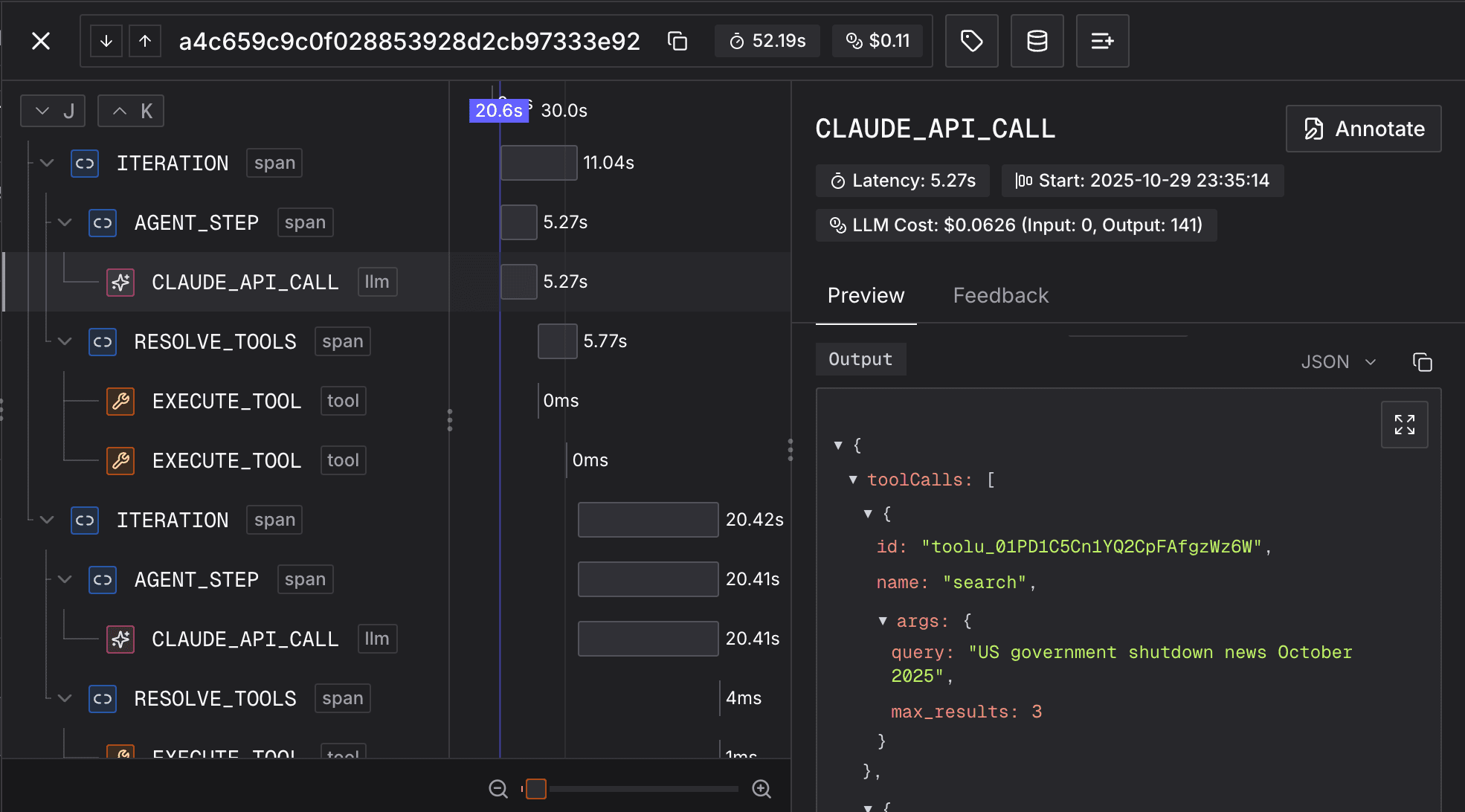This screenshot has height=812, width=1465.
Task: Collapse the first ITERATION span
Action: (x=47, y=163)
